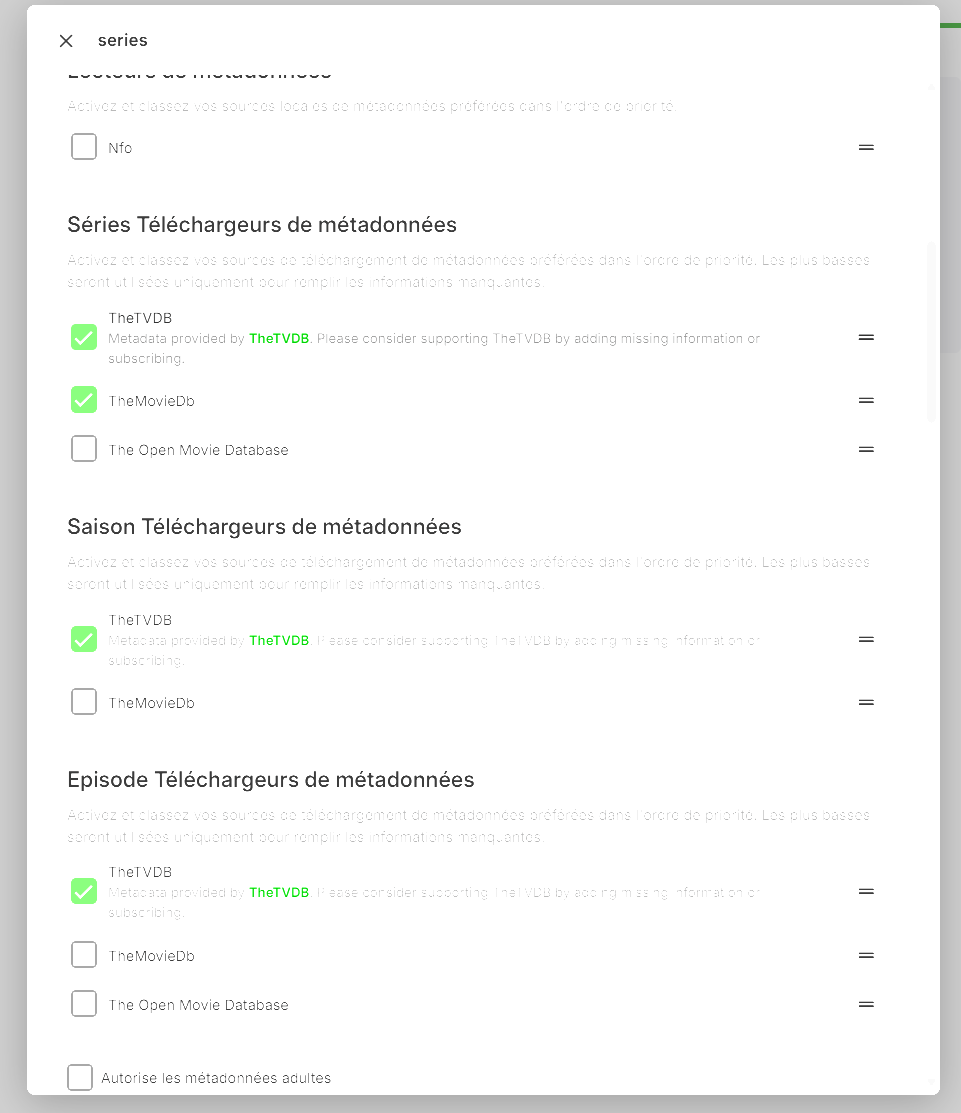Close the series settings dialog
The image size is (961, 1113).
pos(66,41)
